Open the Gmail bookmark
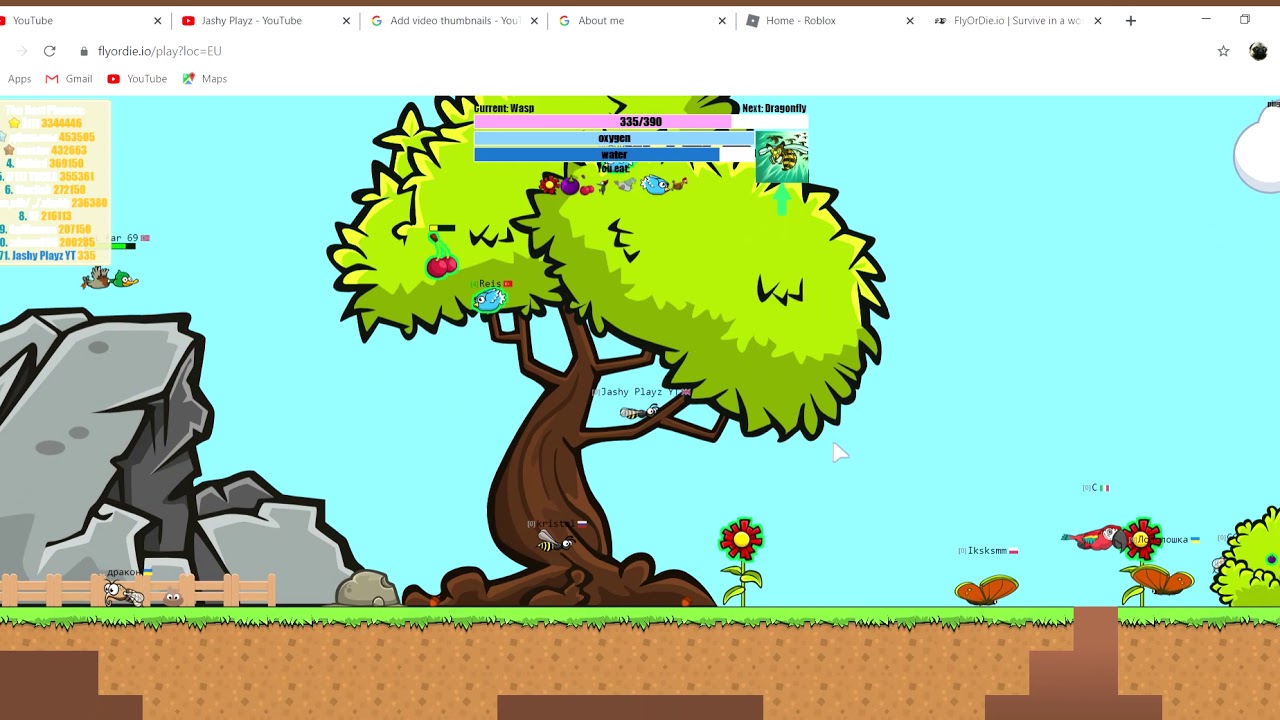Viewport: 1280px width, 720px height. pyautogui.click(x=69, y=79)
